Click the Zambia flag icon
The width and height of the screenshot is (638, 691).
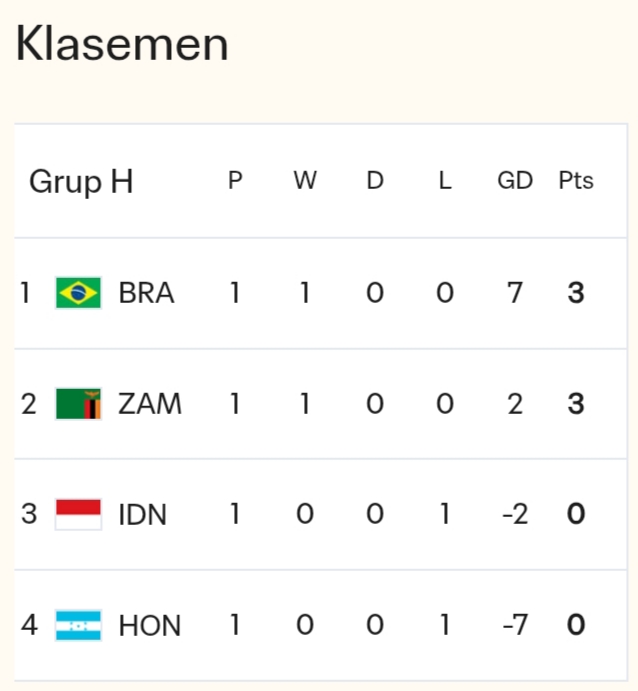(78, 404)
